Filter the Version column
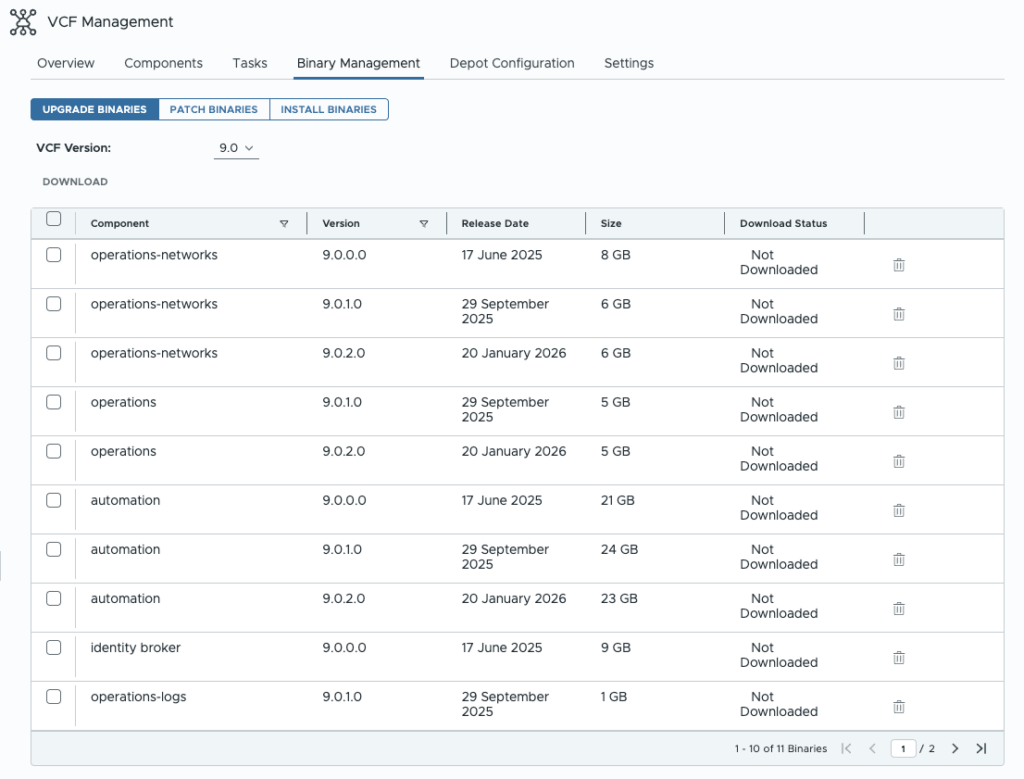 point(424,224)
